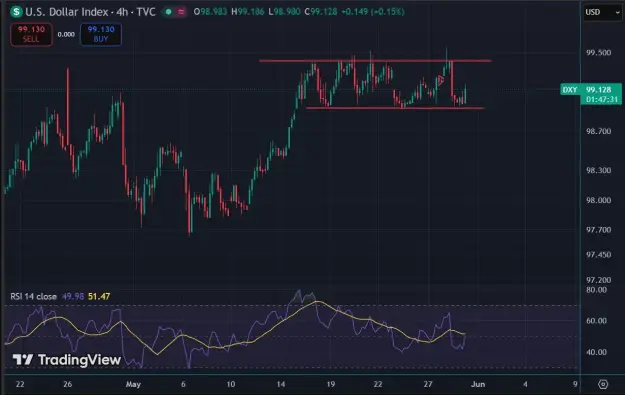Viewport: 625px width, 395px height.
Task: Click the red 99.130 SELL button
Action: [x=31, y=34]
